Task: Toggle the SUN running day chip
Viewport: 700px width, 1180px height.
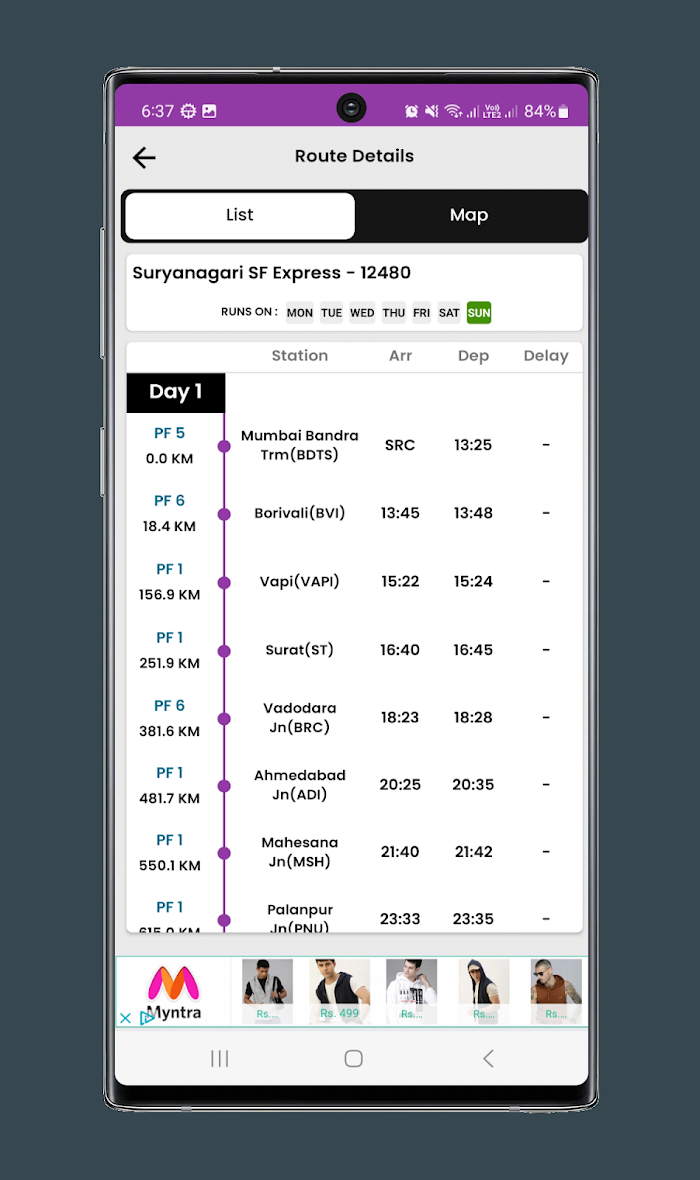Action: click(x=479, y=312)
